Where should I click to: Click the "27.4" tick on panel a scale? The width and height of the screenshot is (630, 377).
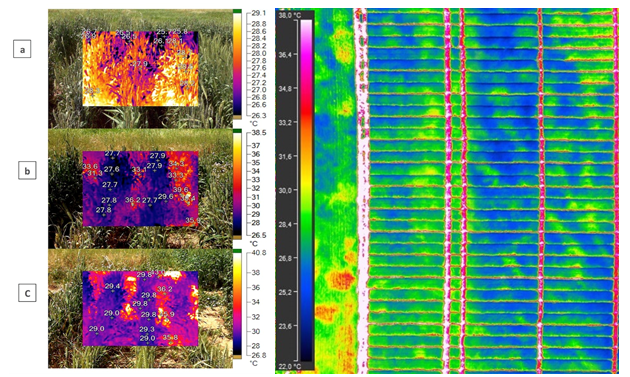pos(259,75)
